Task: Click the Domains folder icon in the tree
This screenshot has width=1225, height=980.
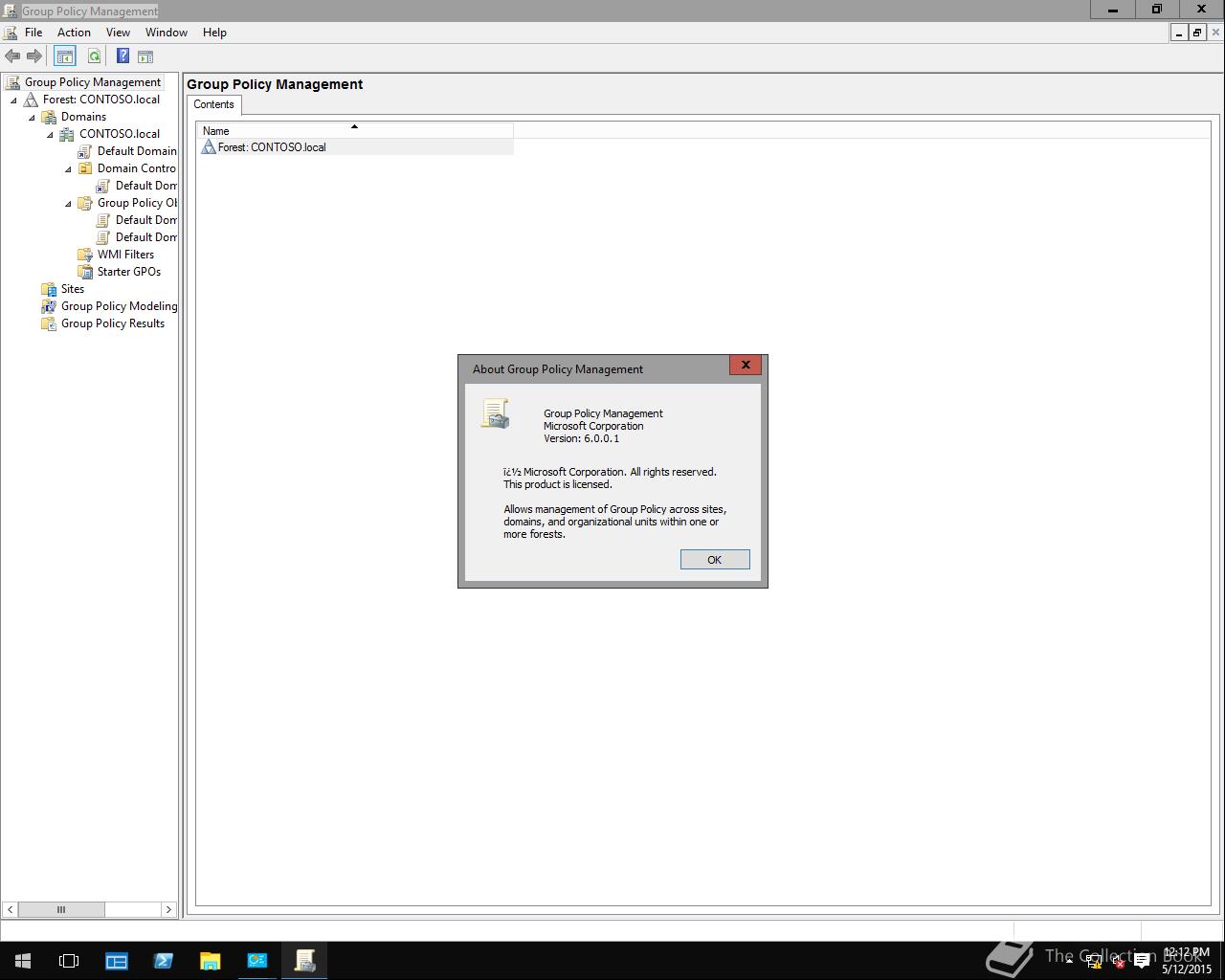Action: 49,117
